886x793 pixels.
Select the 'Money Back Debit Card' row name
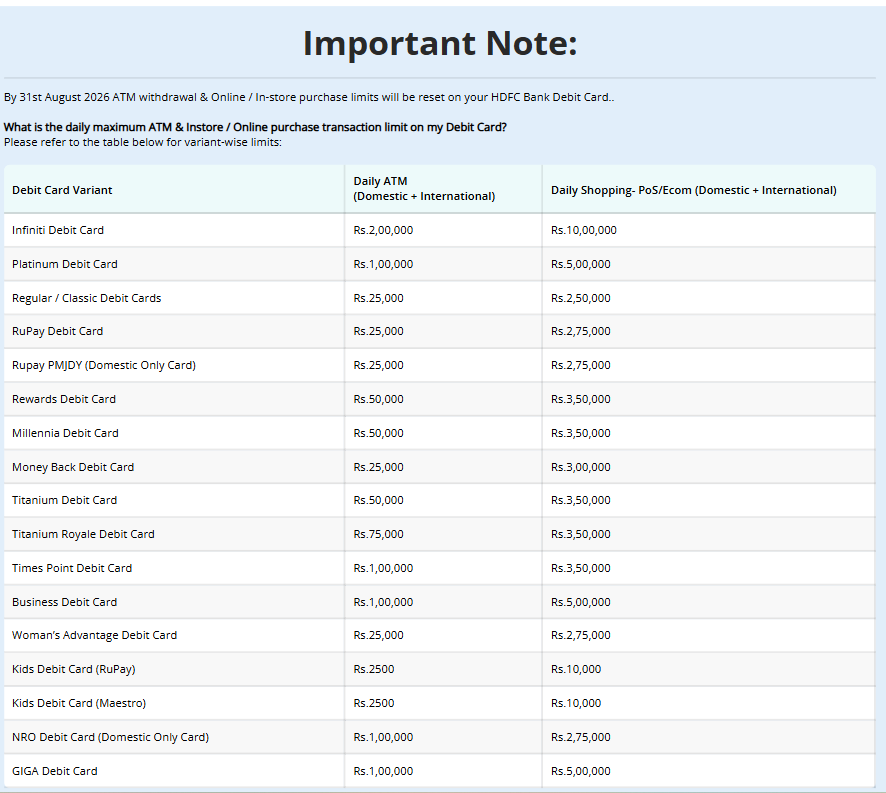click(73, 467)
